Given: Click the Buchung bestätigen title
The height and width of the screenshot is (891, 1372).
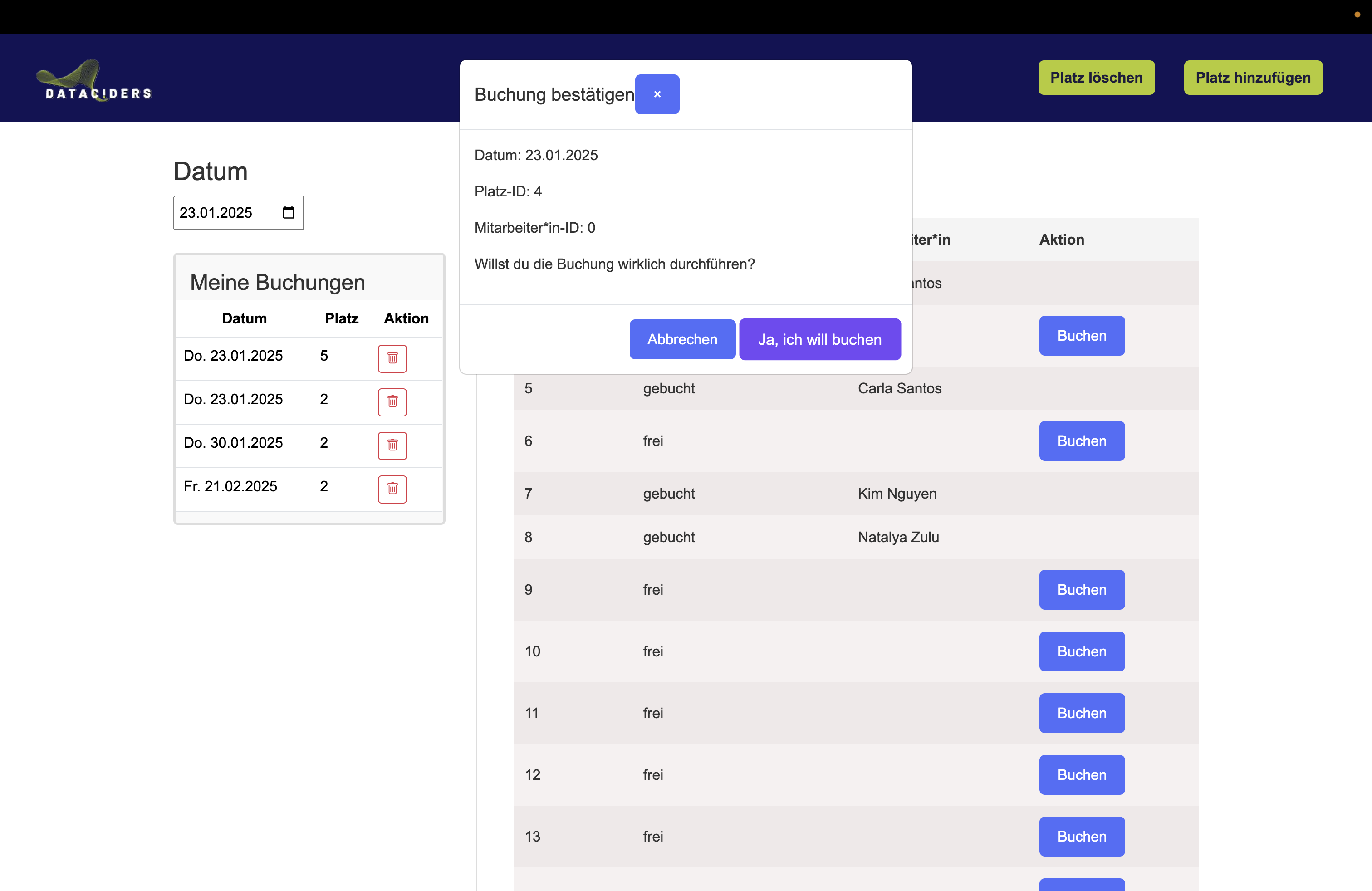Looking at the screenshot, I should click(x=554, y=94).
